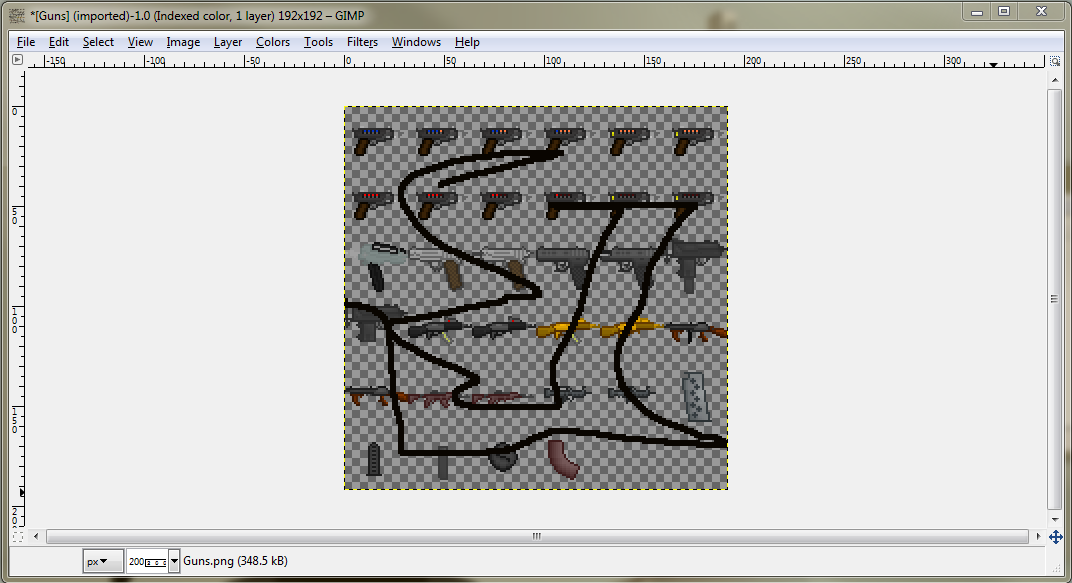Image resolution: width=1072 pixels, height=583 pixels.
Task: Maximize the GIMP window
Action: (x=1004, y=11)
